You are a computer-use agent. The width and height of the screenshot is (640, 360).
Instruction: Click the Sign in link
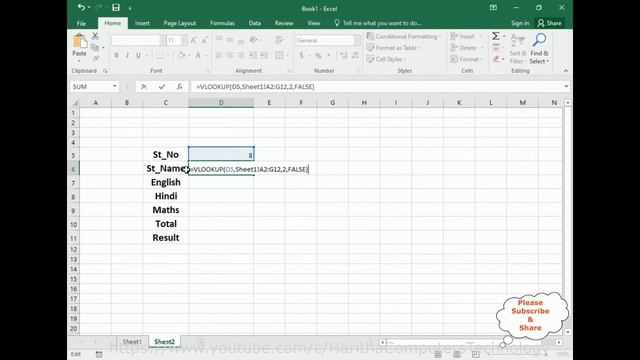click(520, 23)
